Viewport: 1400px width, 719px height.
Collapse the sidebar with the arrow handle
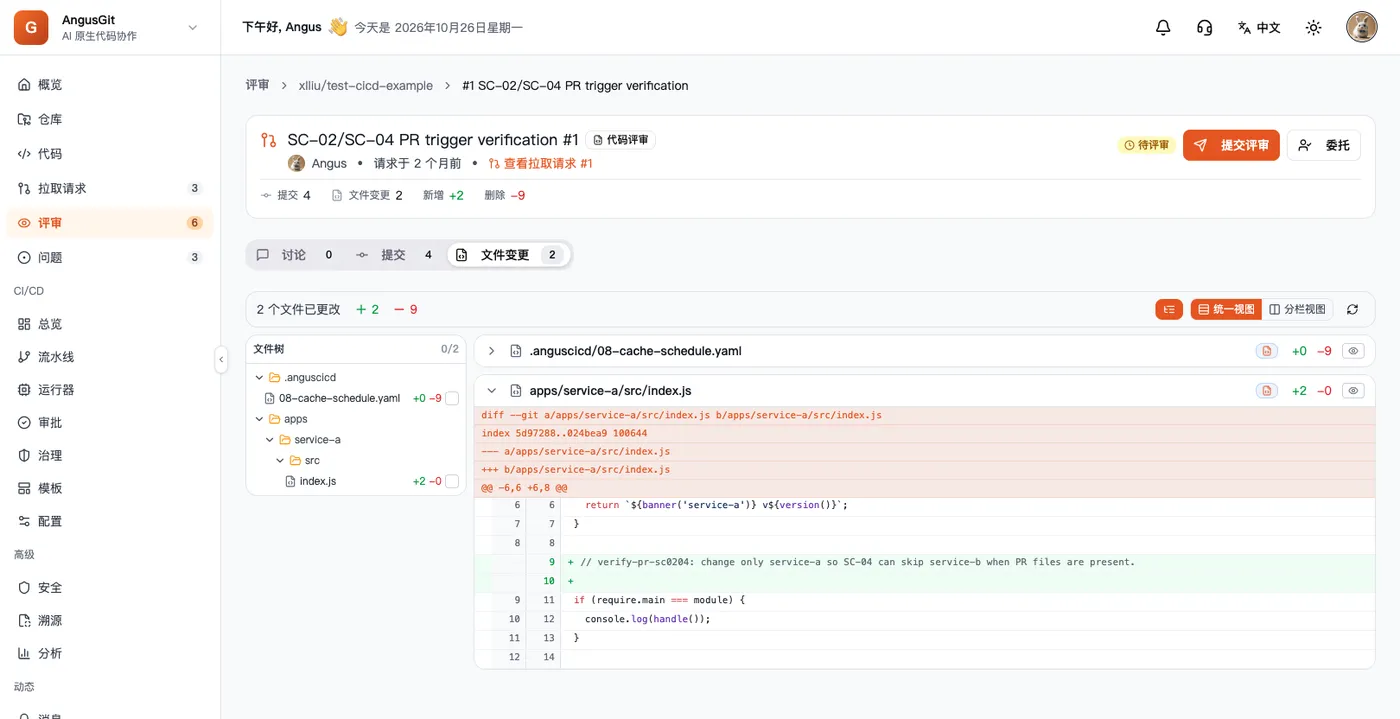tap(221, 360)
